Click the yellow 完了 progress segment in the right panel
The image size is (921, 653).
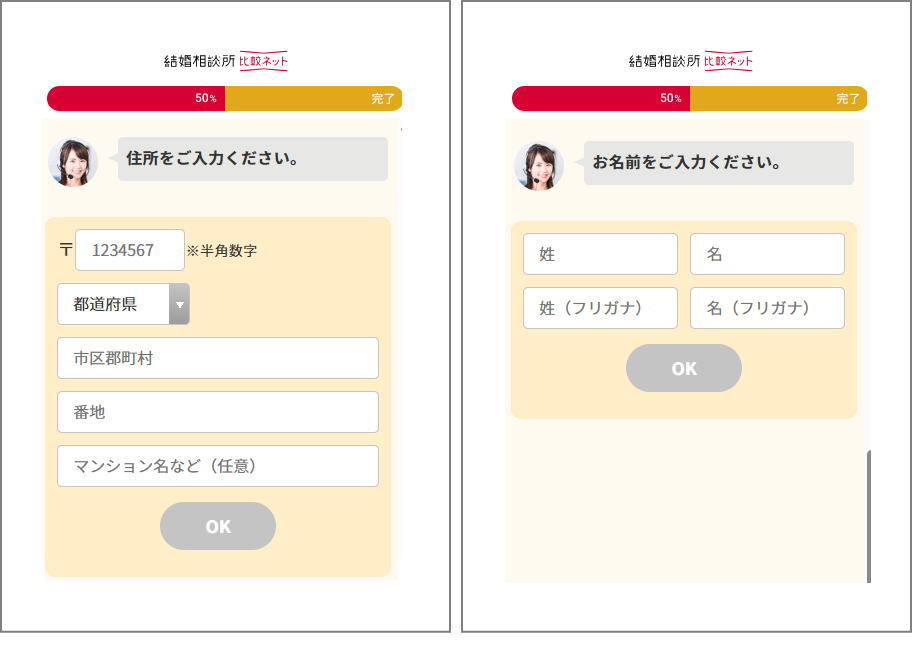pyautogui.click(x=778, y=98)
